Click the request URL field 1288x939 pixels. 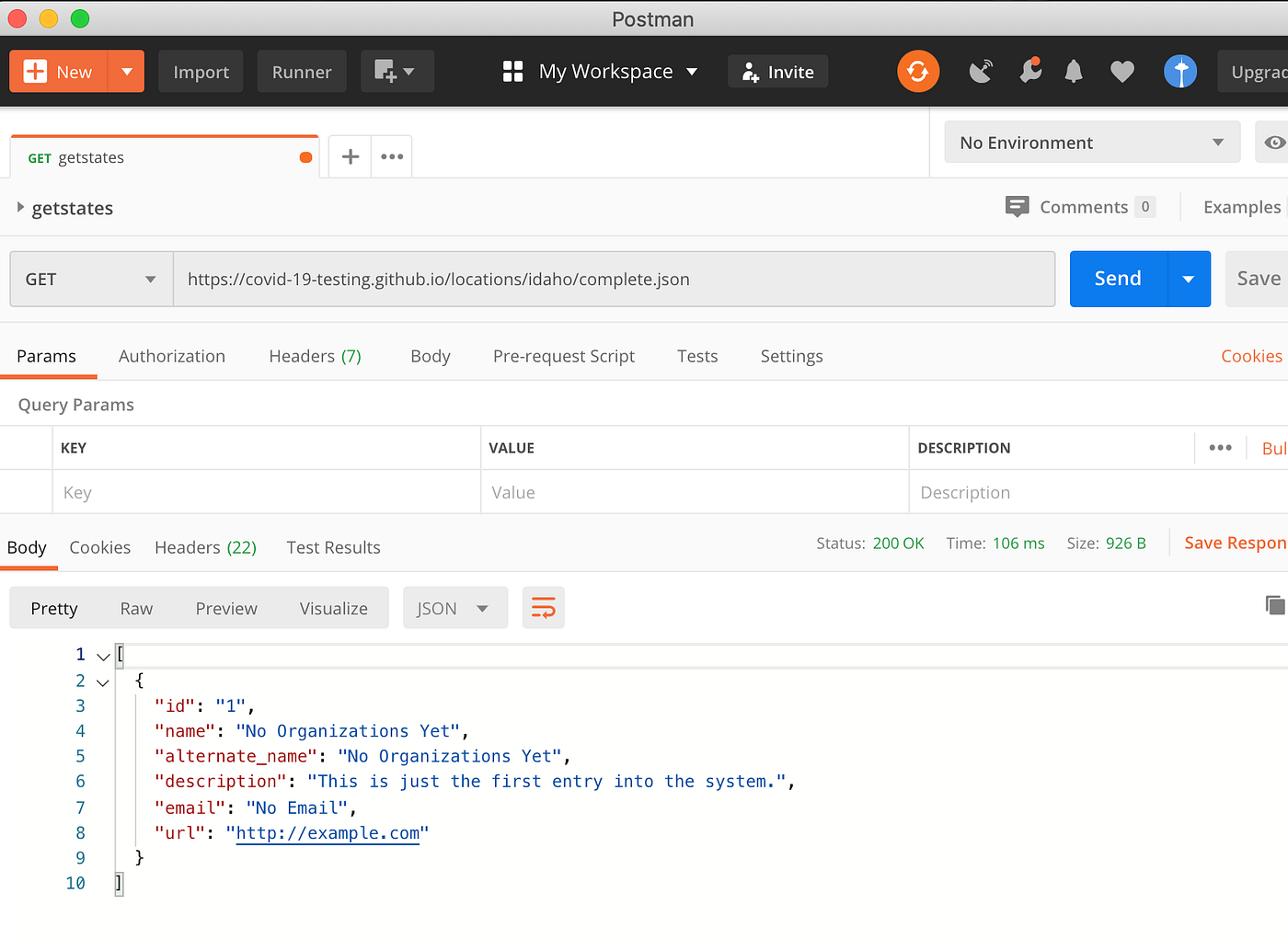tap(614, 279)
